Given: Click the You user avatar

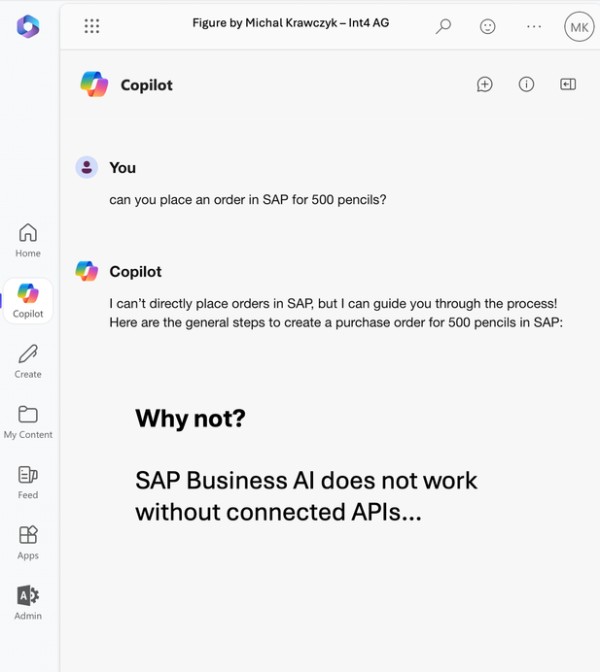Looking at the screenshot, I should tap(87, 168).
